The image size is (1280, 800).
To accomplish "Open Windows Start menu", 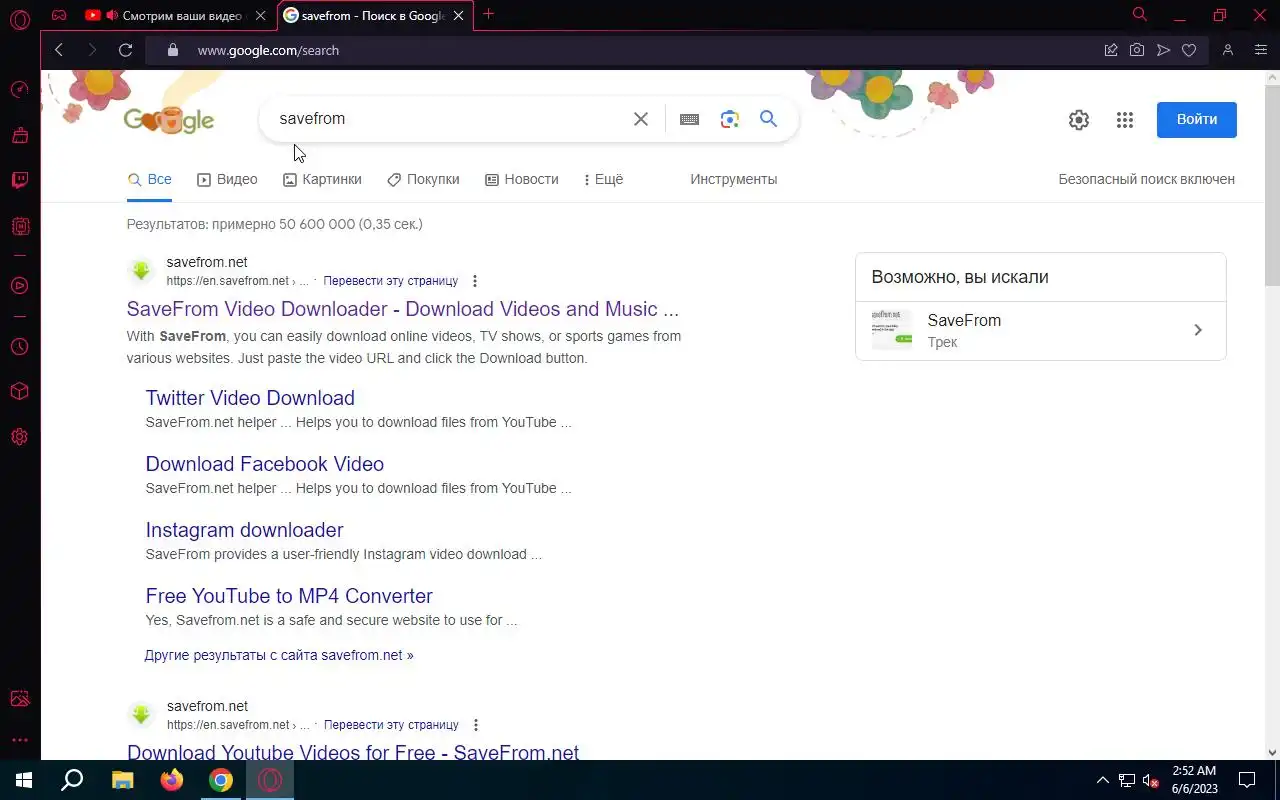I will coord(24,780).
